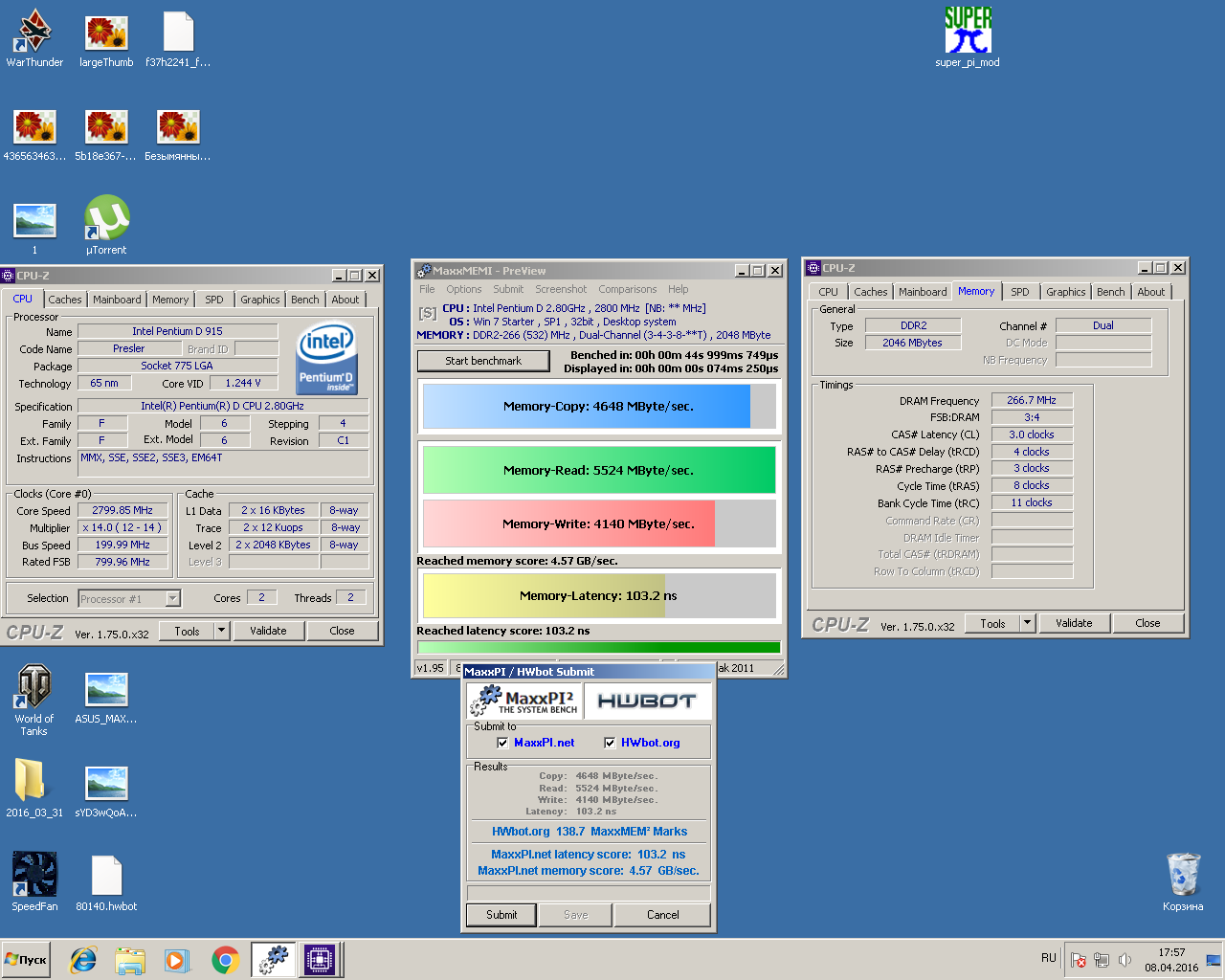Viewport: 1225px width, 980px height.
Task: Click Submit in the HWbot Submit dialog
Action: pyautogui.click(x=501, y=915)
